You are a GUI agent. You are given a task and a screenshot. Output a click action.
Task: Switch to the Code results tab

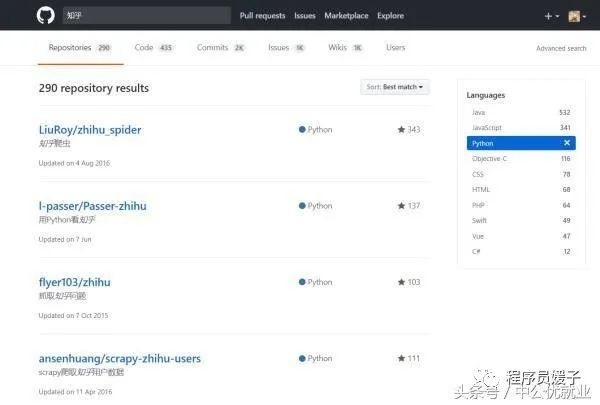[x=153, y=48]
